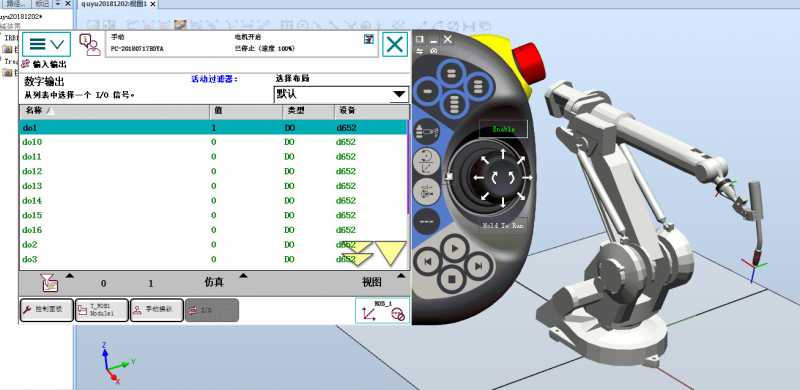Screen dimensions: 800x390
Task: Click the large yellow scroll-down arrow
Action: coord(391,253)
